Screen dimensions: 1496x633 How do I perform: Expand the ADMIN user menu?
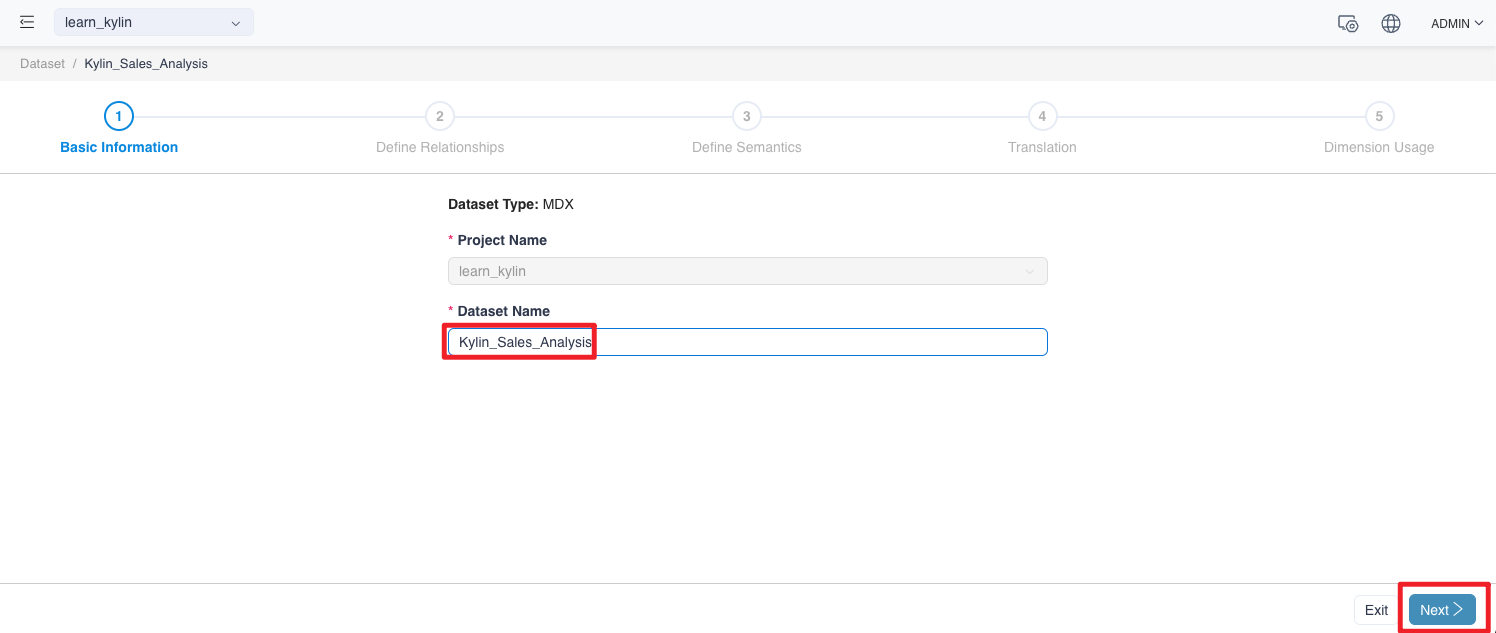(1456, 23)
